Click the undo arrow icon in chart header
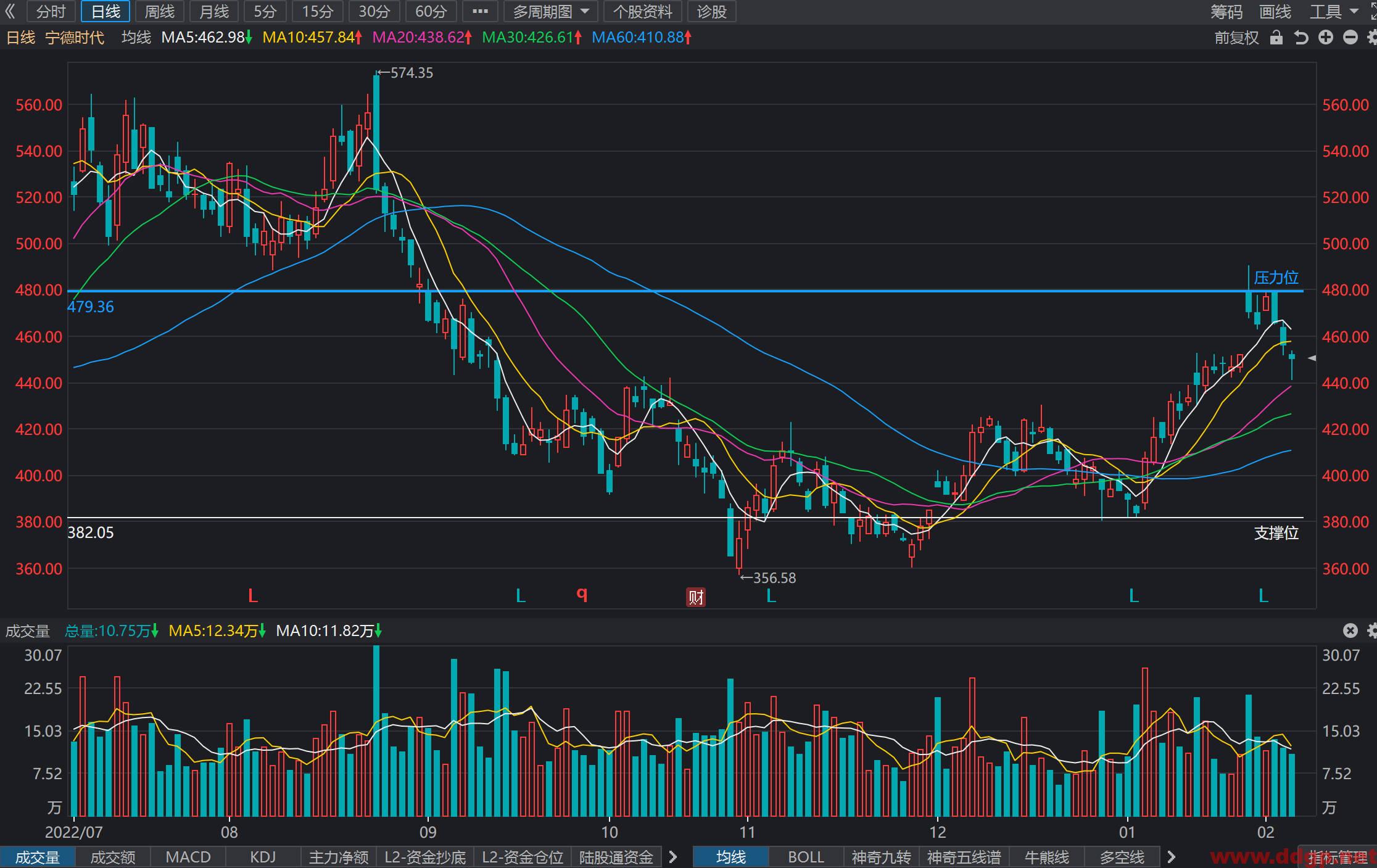1377x868 pixels. click(1301, 38)
